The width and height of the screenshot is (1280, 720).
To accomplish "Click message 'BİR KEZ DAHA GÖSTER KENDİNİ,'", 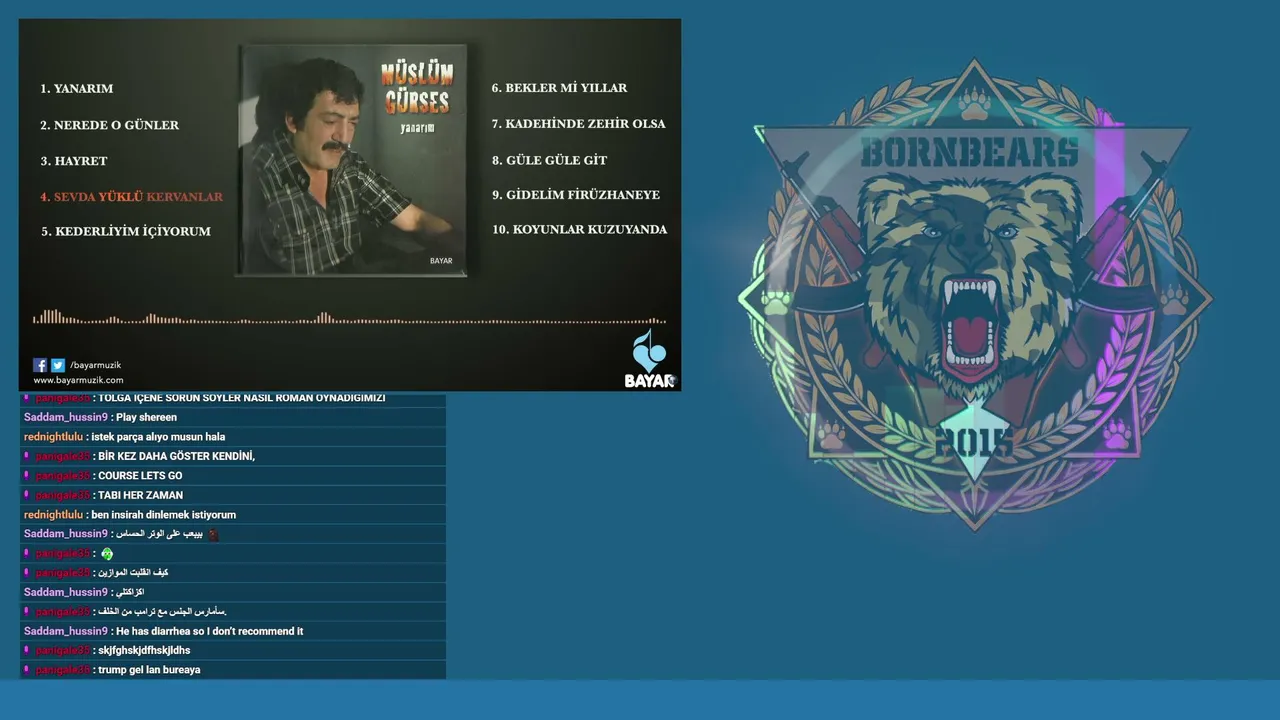I will click(177, 456).
